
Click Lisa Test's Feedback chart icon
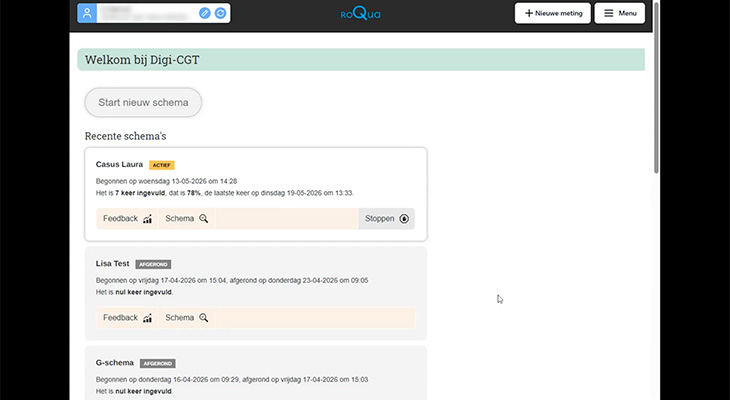point(148,318)
